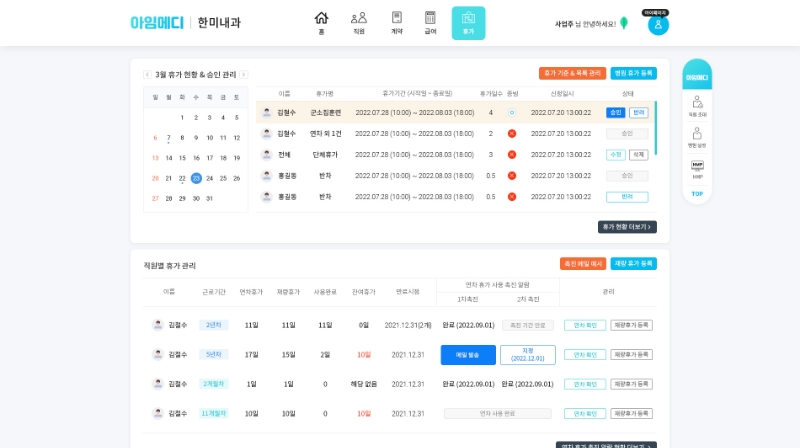Click avatar of the 11개월차 employee row
800x448 pixels.
click(158, 413)
